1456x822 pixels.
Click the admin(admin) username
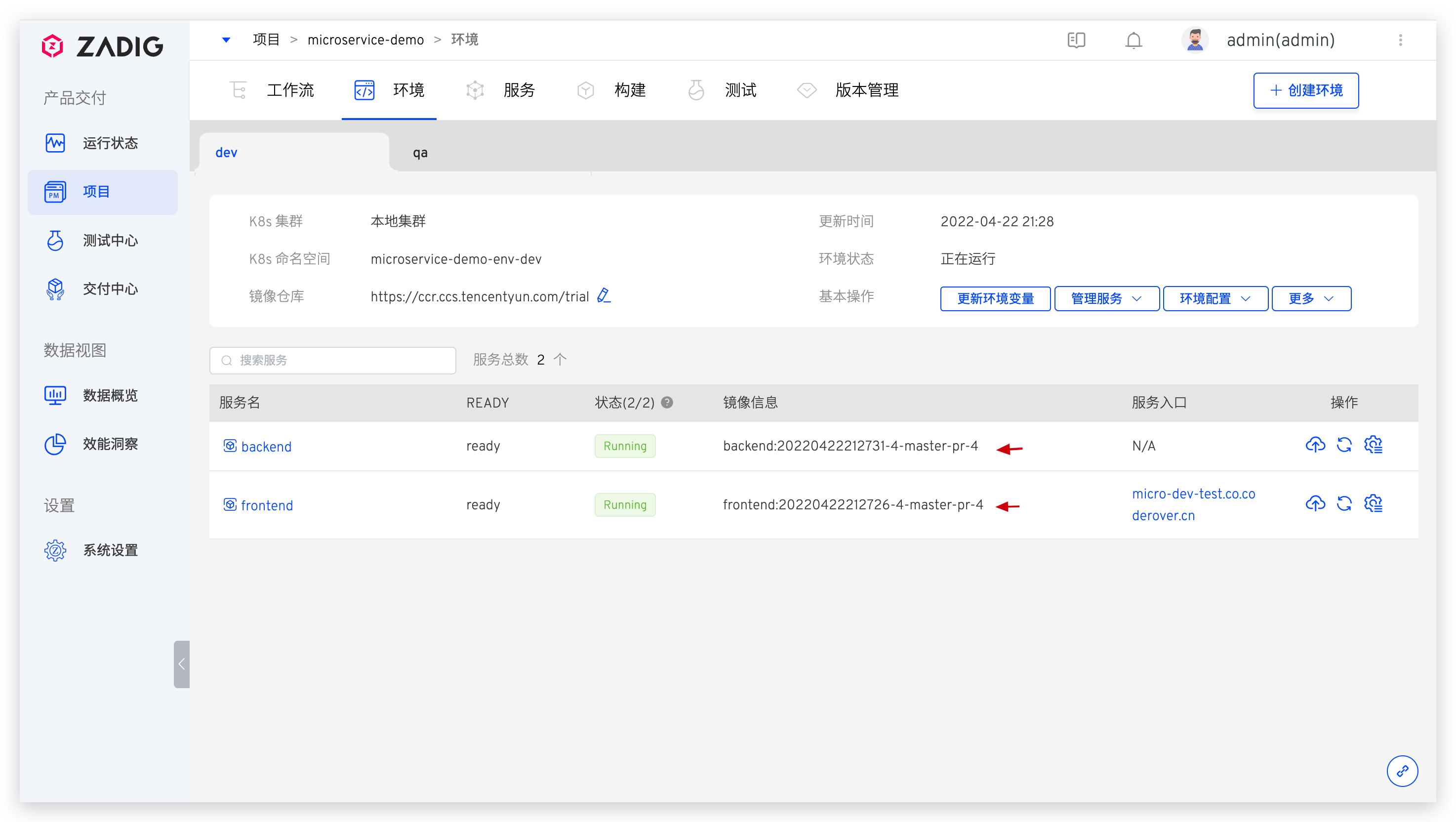pos(1281,40)
